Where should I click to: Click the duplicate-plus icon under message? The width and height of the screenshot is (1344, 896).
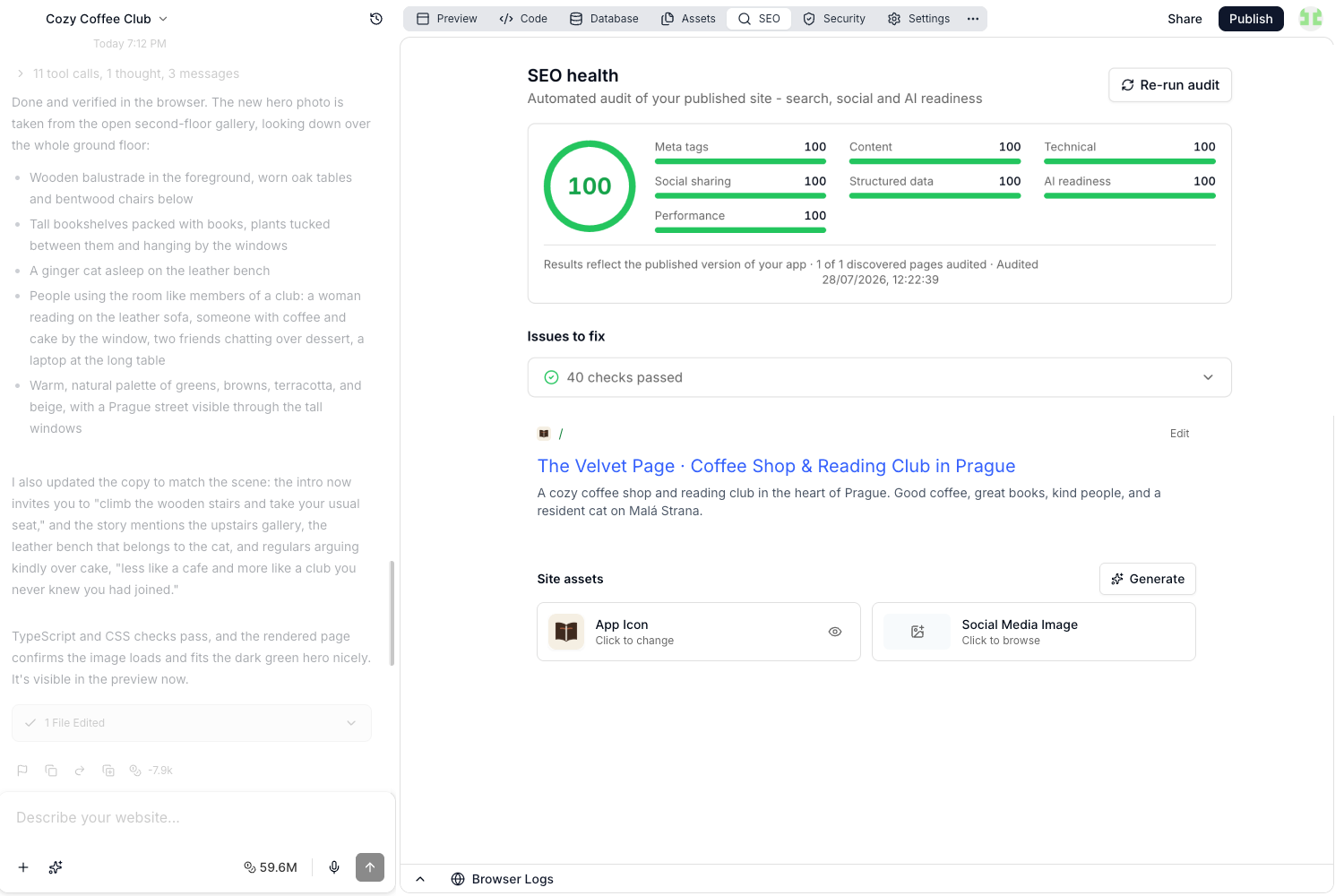pos(108,771)
